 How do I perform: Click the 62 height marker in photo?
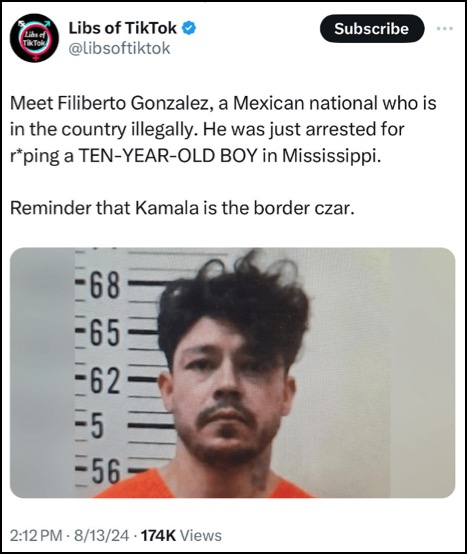tap(105, 381)
